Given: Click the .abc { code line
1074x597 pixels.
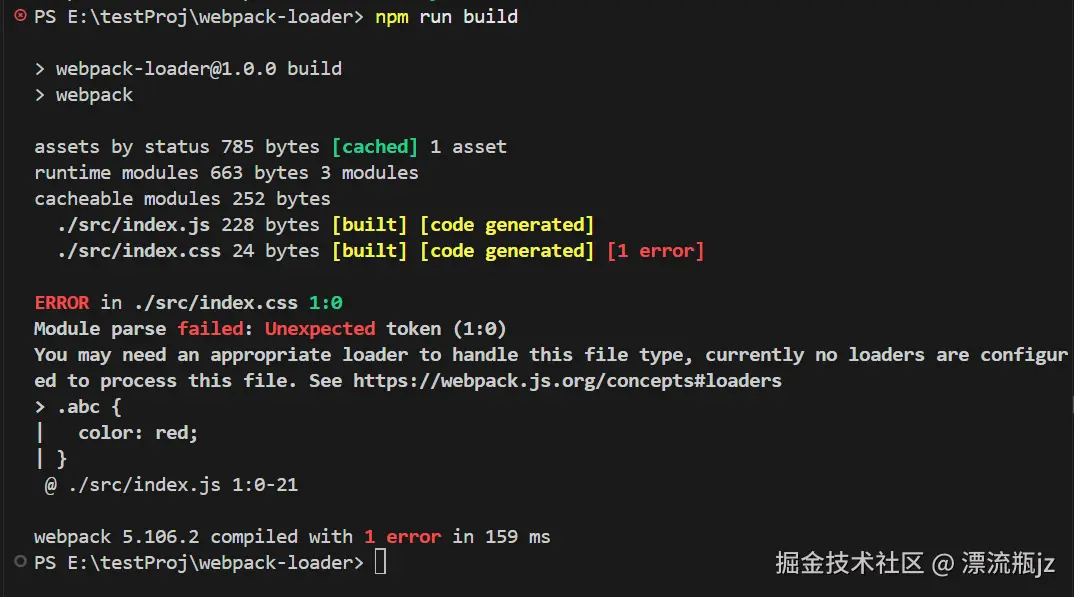Looking at the screenshot, I should coord(89,407).
